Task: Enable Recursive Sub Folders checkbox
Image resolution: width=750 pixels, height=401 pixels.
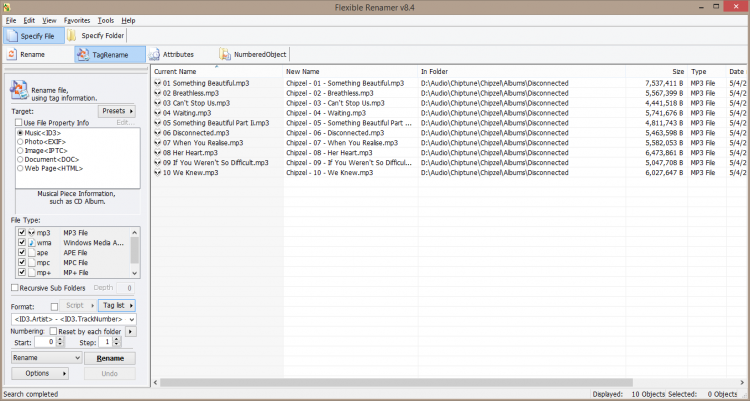Action: (x=15, y=288)
